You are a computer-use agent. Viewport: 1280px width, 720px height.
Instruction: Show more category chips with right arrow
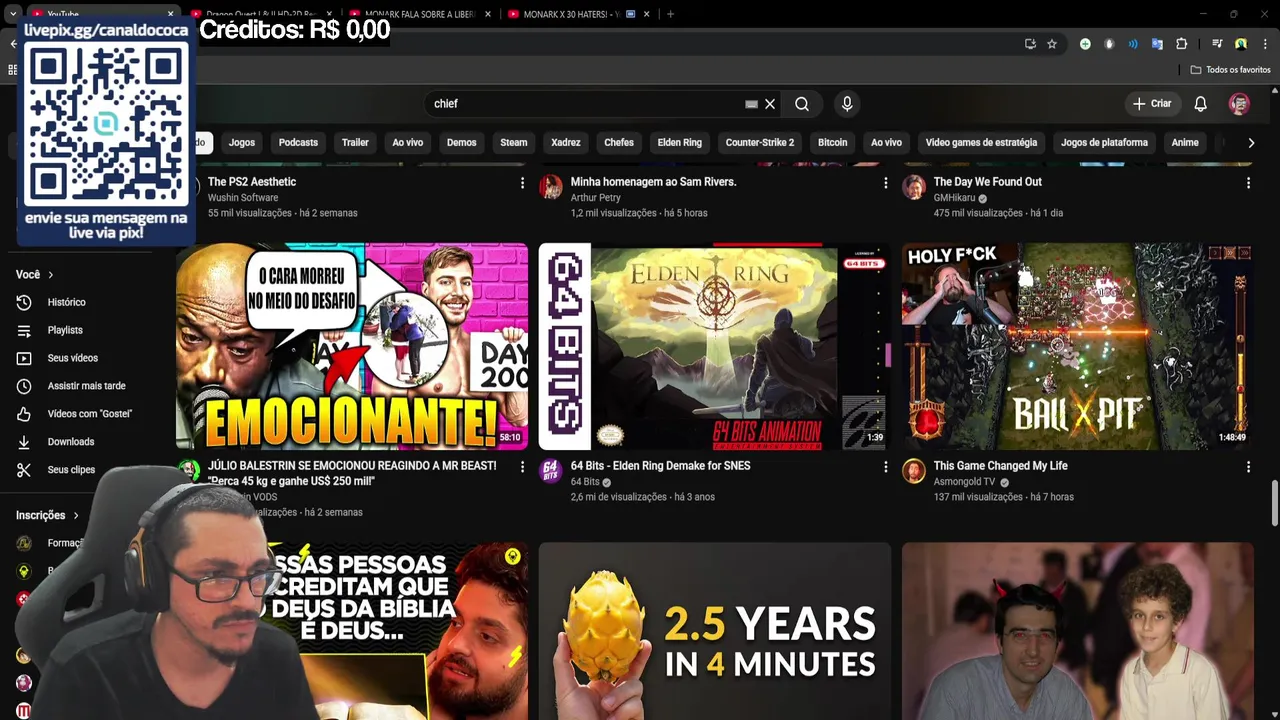click(1250, 143)
